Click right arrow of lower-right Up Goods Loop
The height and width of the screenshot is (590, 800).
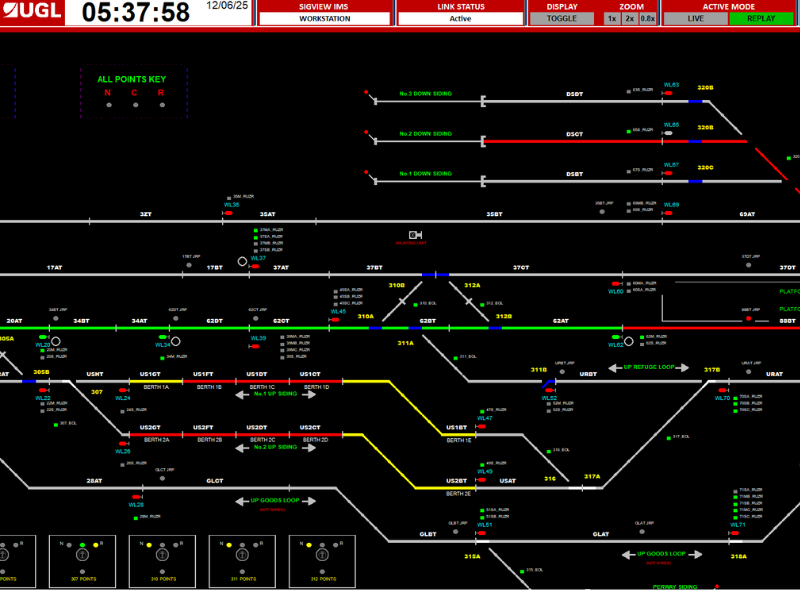[x=695, y=554]
